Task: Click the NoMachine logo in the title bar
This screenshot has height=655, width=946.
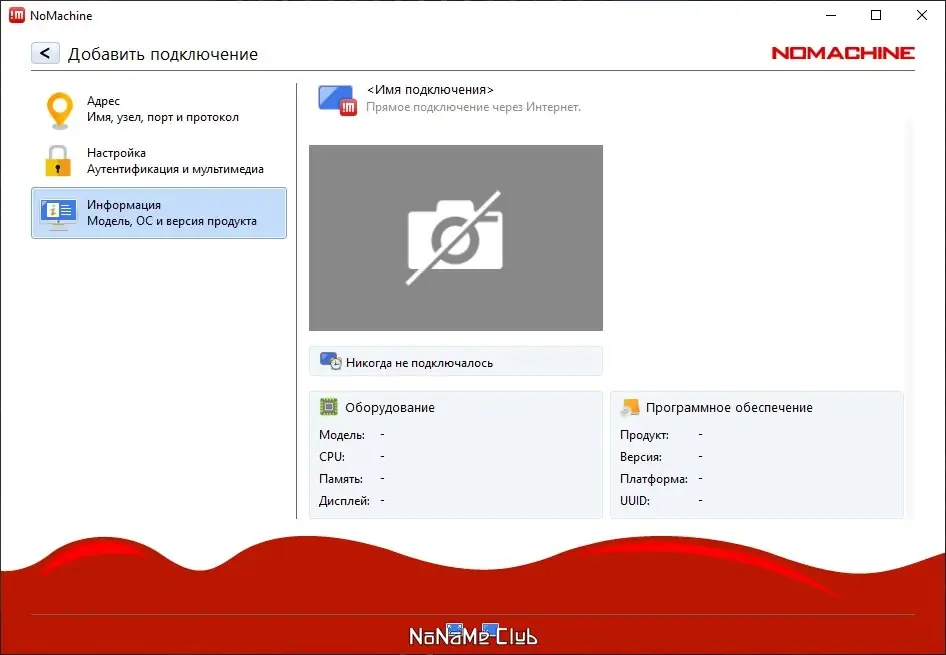Action: click(x=15, y=15)
